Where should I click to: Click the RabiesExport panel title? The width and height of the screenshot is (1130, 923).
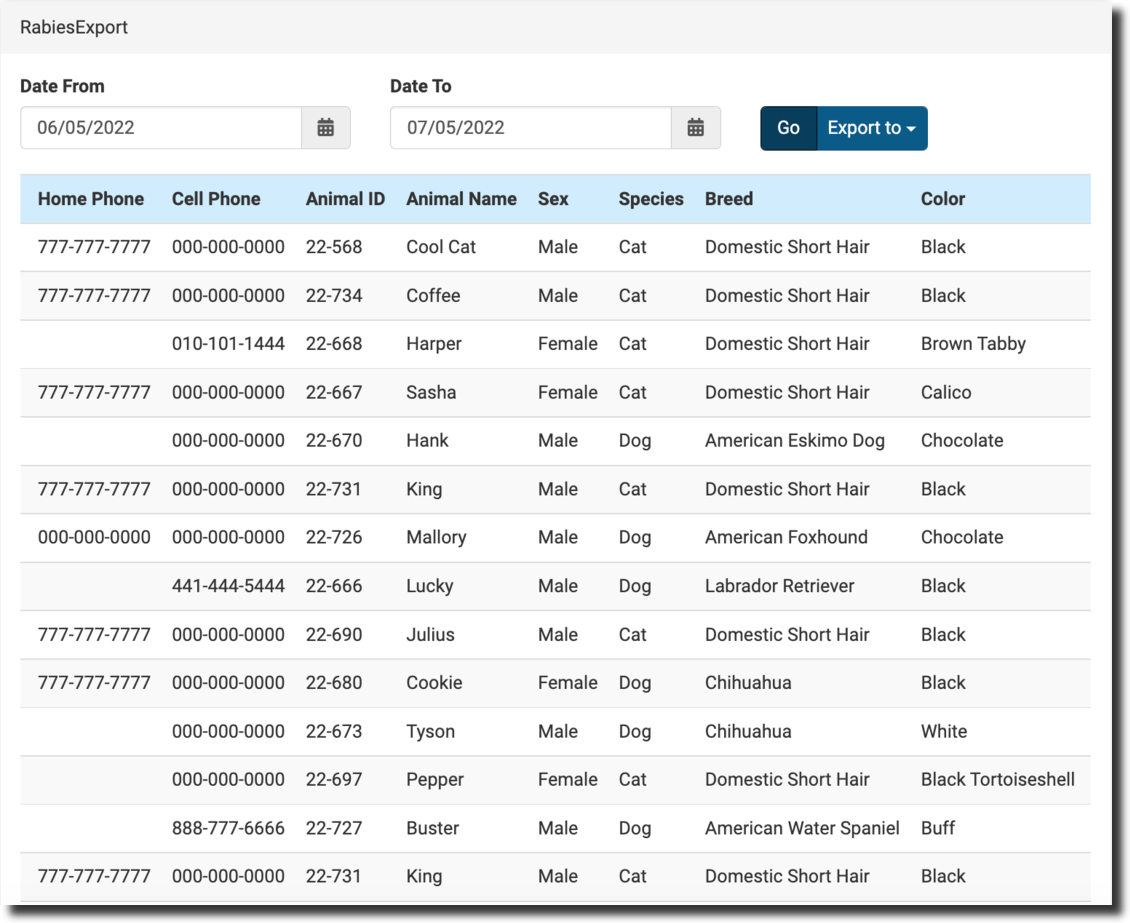click(74, 27)
